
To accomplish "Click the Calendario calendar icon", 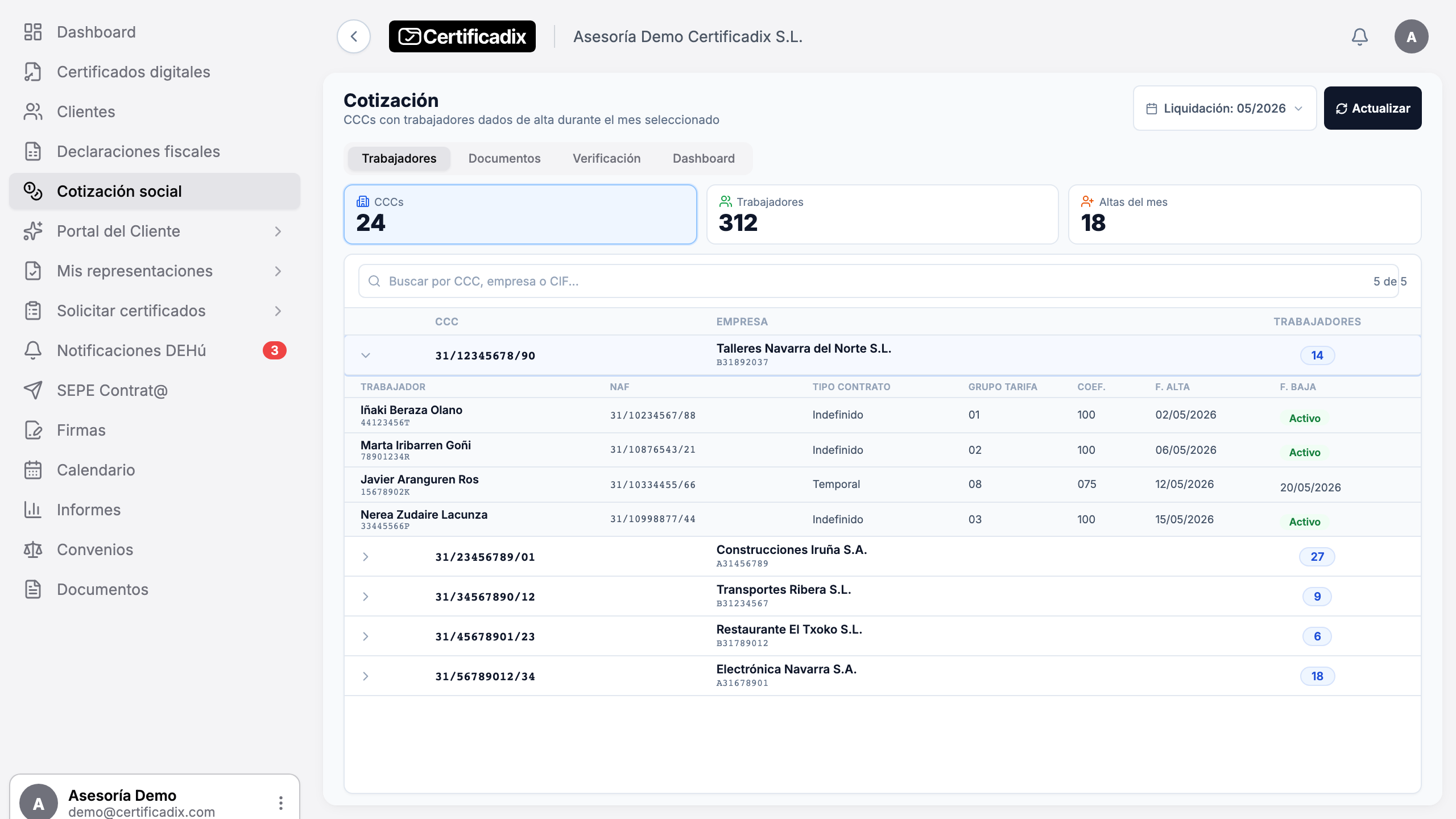I will tap(33, 470).
